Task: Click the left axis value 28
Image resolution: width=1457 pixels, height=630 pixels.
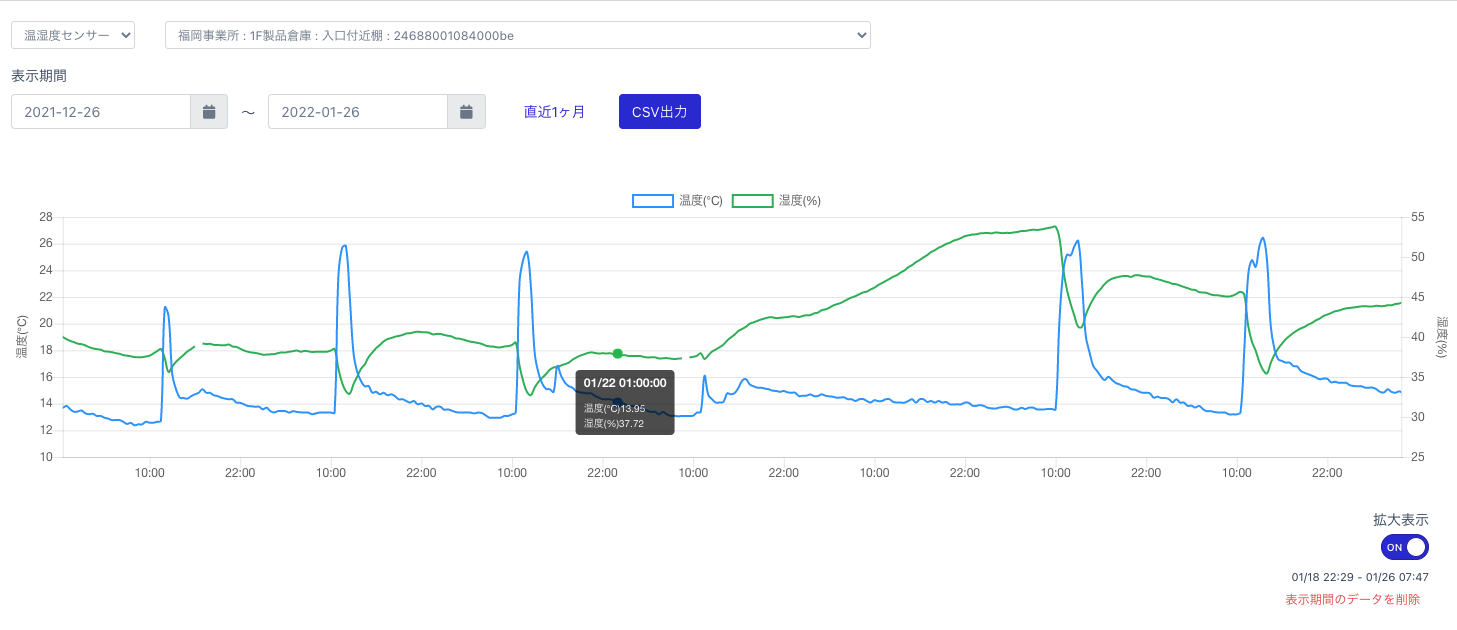Action: (45, 217)
